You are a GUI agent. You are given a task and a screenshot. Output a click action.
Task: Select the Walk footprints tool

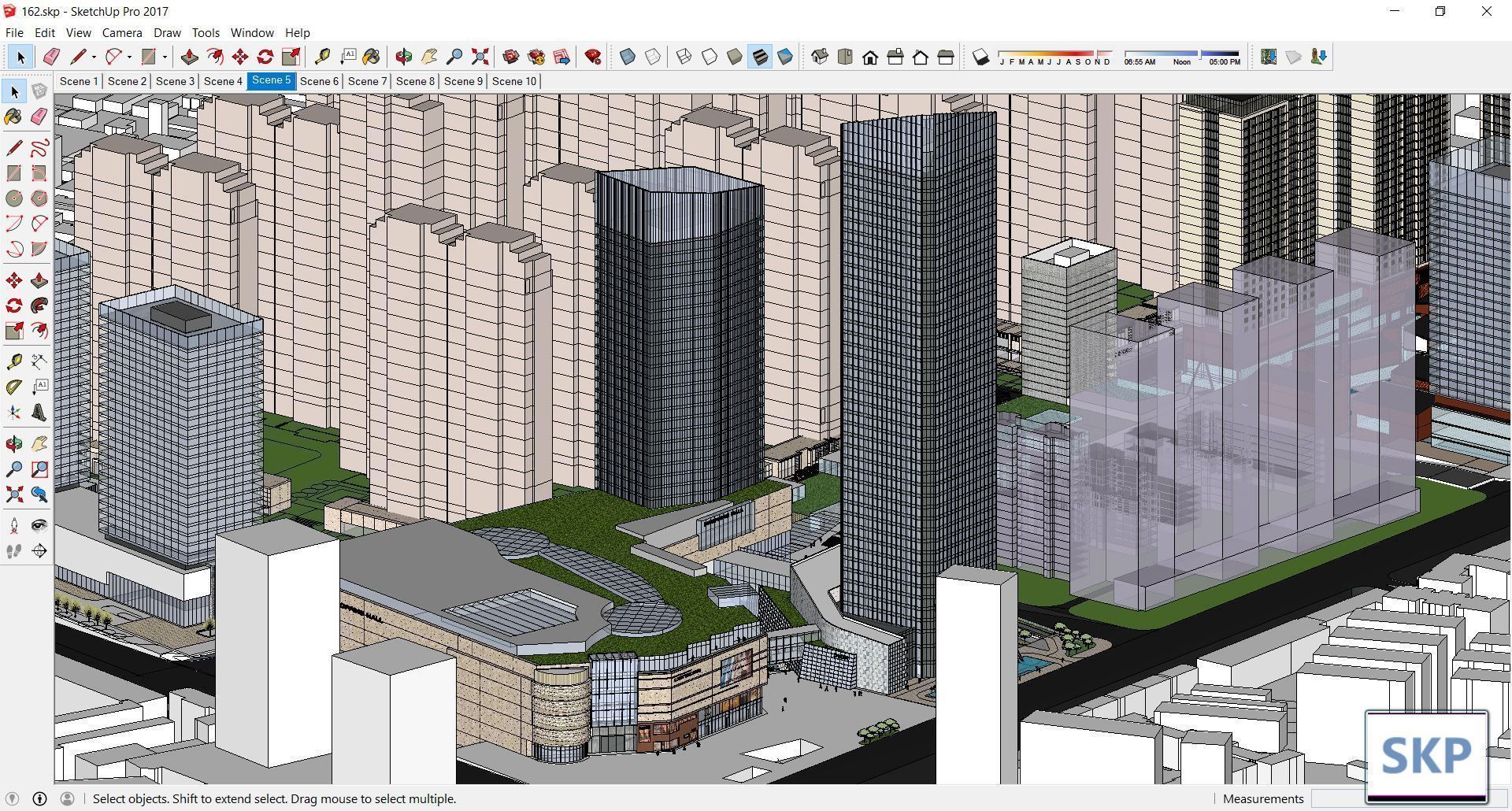(x=14, y=551)
